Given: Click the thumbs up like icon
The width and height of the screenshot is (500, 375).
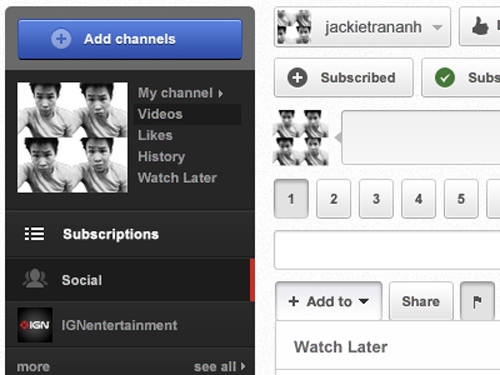Looking at the screenshot, I should 480,26.
